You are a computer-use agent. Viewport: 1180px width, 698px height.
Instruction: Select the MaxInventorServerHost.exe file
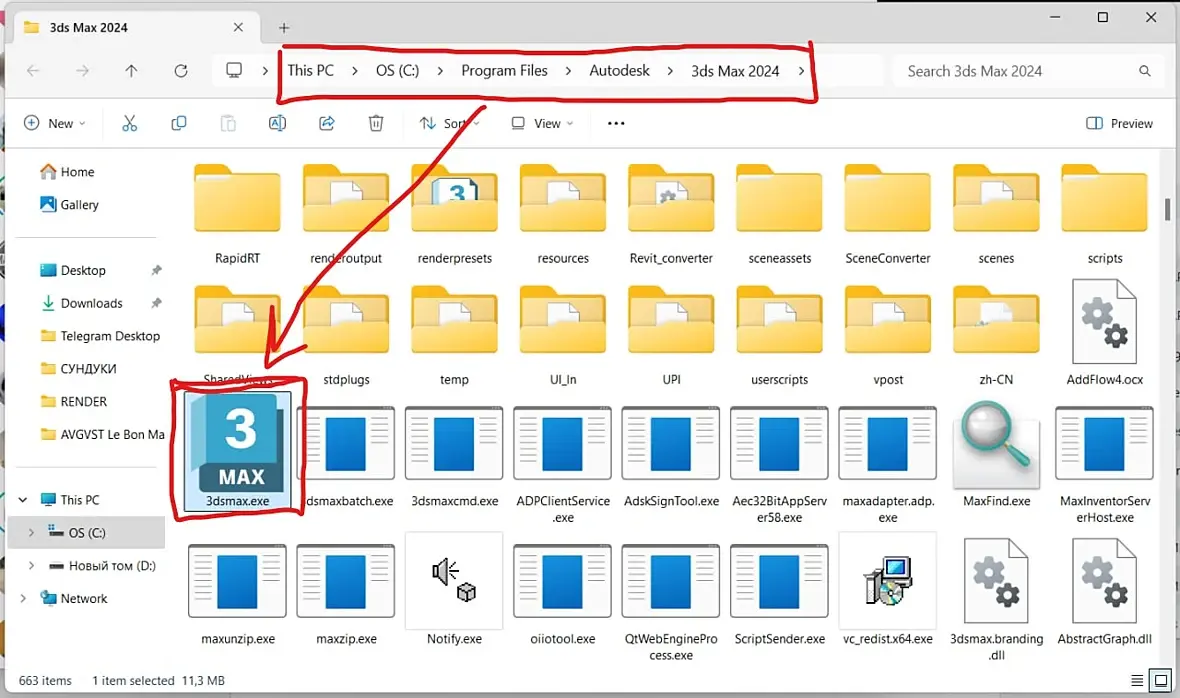pos(1104,464)
